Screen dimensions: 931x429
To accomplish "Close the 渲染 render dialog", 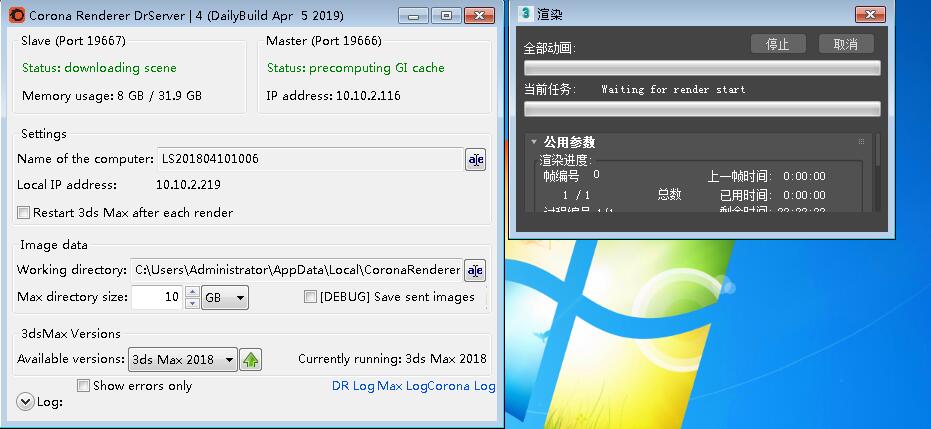I will tap(870, 14).
